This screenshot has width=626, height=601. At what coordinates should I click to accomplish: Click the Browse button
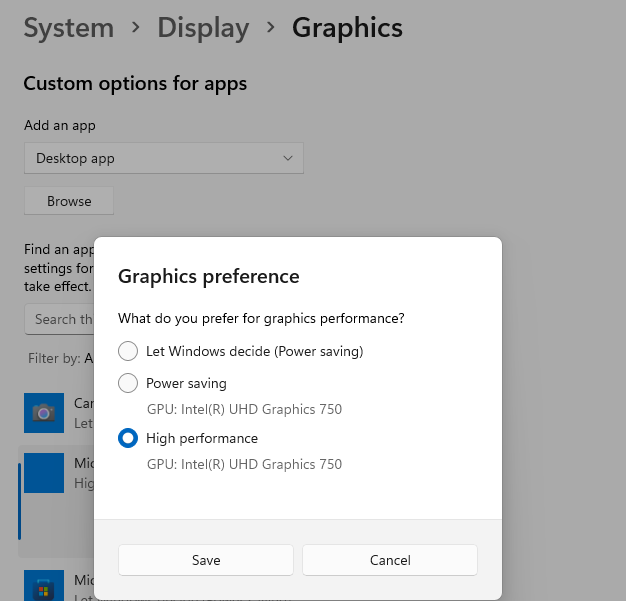[x=69, y=201]
